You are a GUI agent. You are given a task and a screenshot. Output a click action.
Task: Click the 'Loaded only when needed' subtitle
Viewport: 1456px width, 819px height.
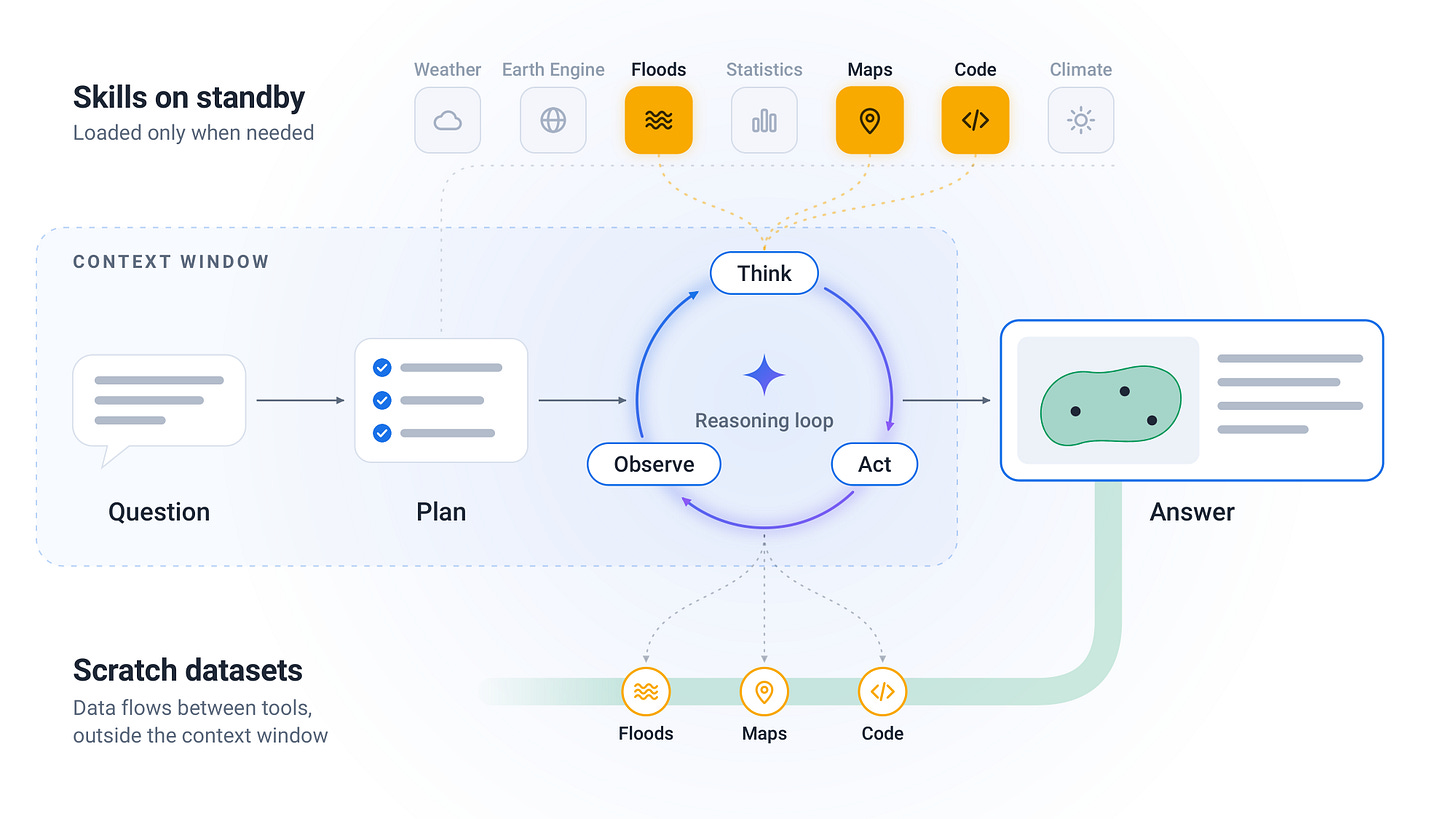pyautogui.click(x=193, y=132)
